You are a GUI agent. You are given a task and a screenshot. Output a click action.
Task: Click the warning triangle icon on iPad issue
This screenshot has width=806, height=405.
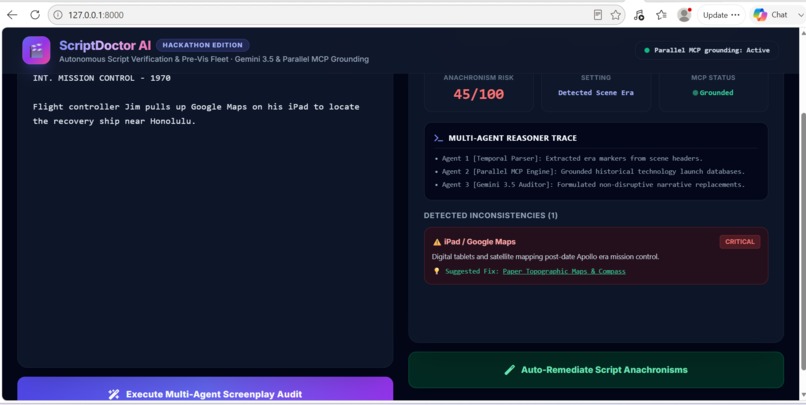[437, 242]
